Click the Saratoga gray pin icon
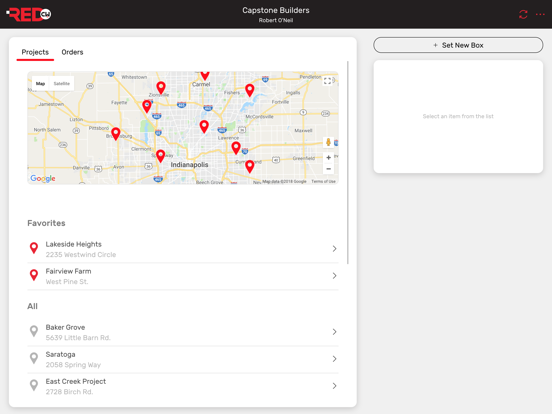 pyautogui.click(x=34, y=358)
